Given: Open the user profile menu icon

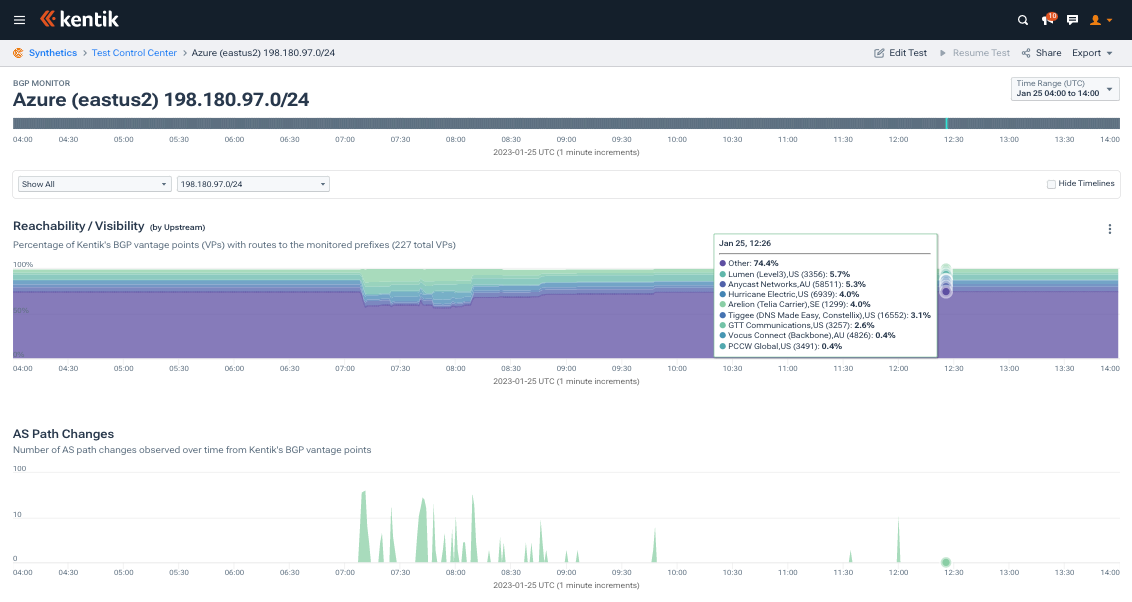Looking at the screenshot, I should (1100, 20).
